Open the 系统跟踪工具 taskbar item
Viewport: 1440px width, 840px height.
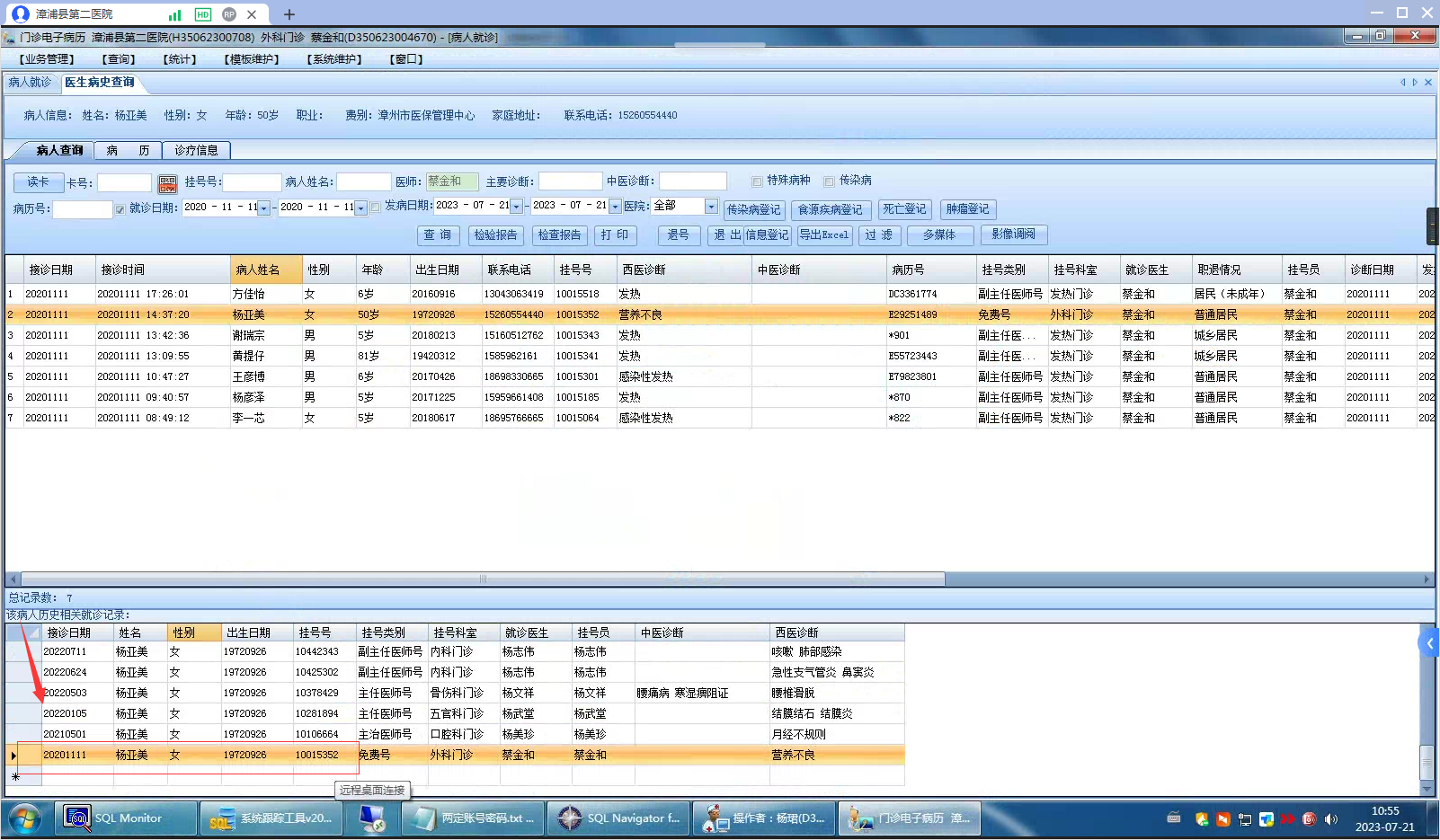(271, 819)
